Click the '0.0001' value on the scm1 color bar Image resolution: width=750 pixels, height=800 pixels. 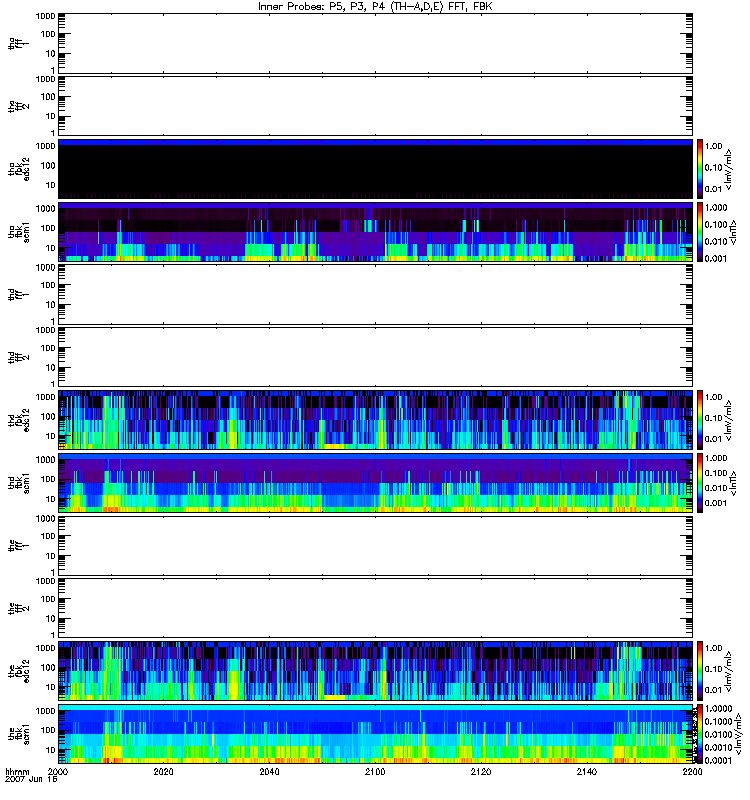[718, 761]
